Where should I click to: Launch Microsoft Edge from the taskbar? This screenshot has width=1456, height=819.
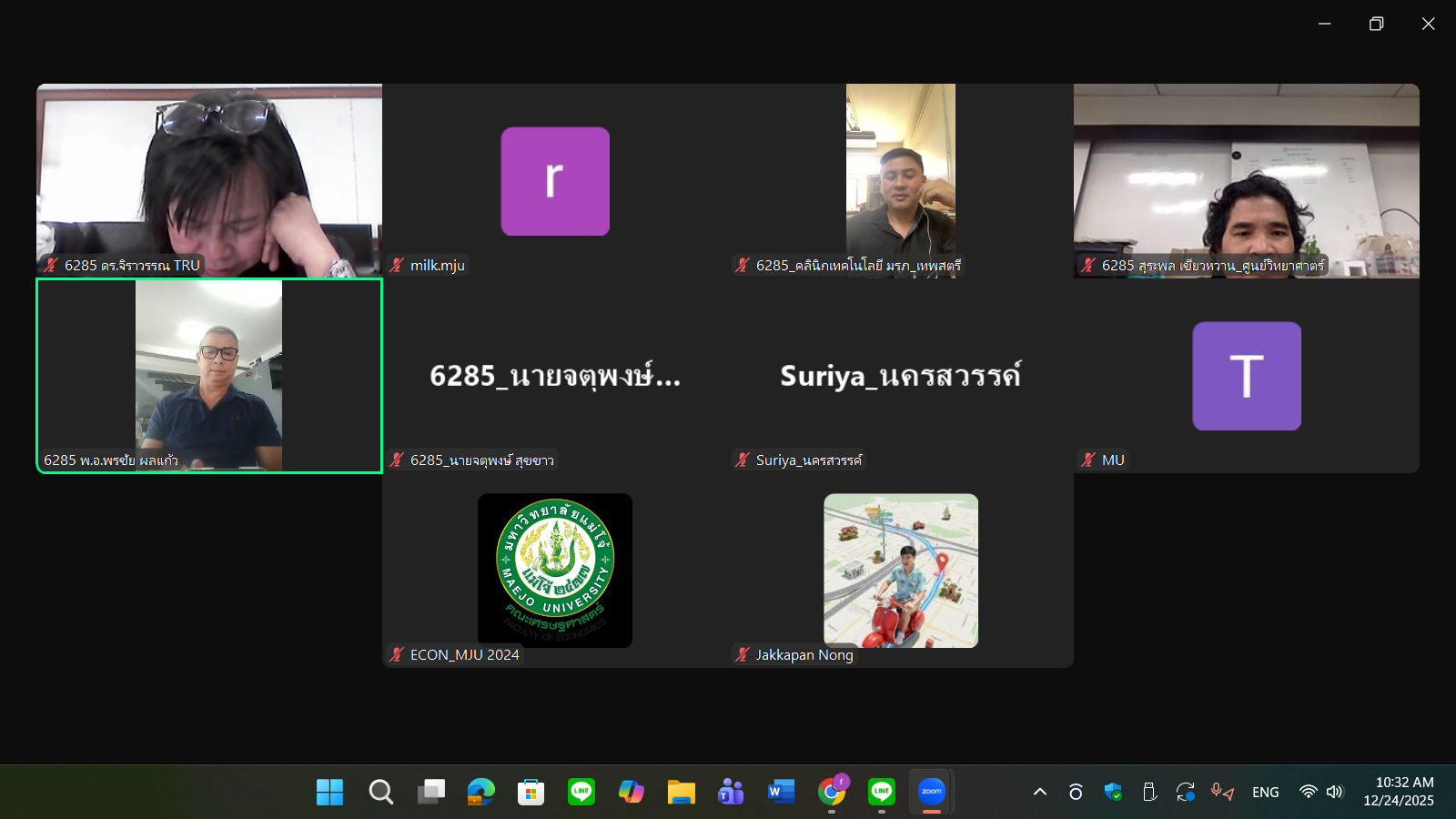(481, 792)
